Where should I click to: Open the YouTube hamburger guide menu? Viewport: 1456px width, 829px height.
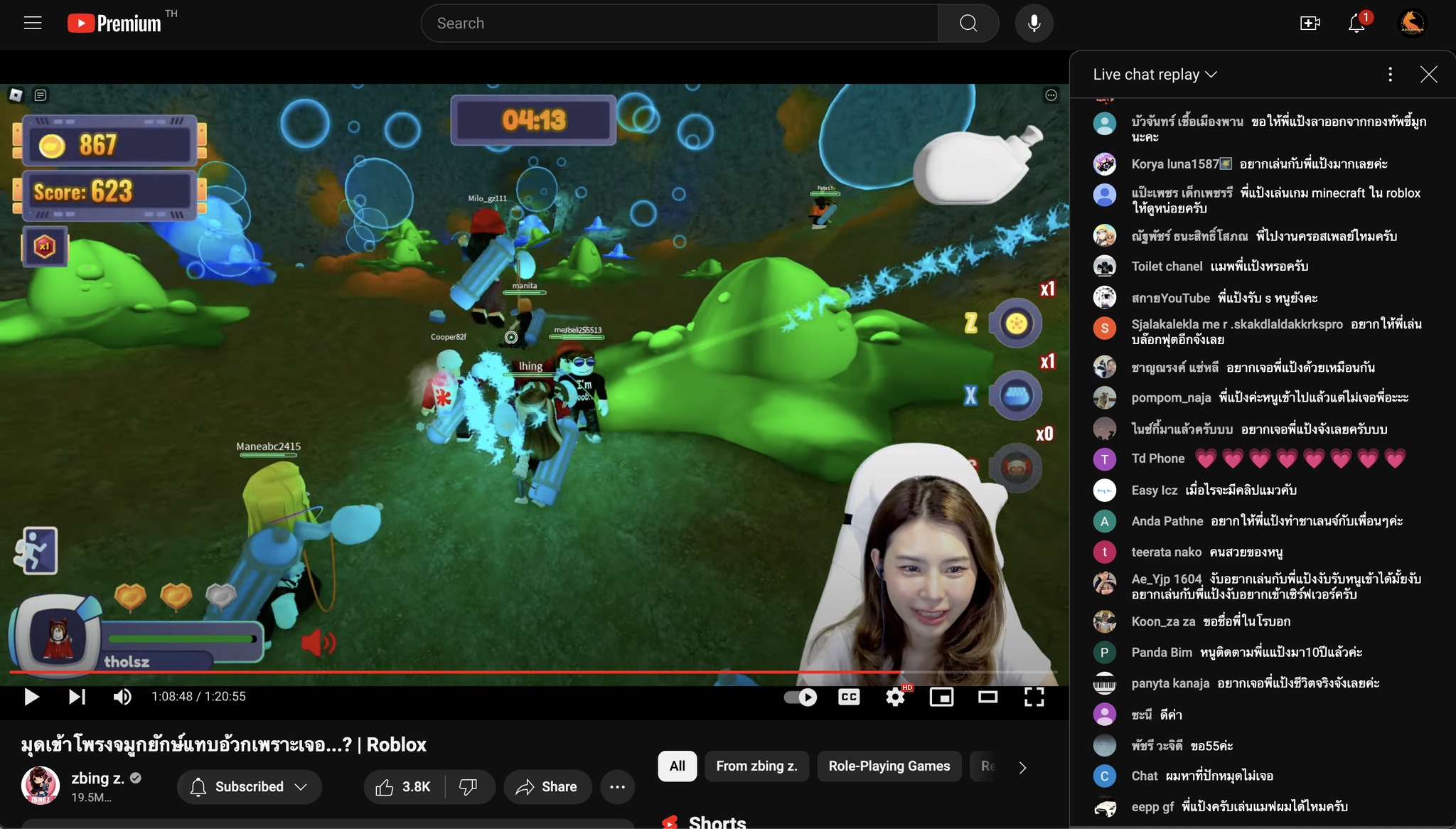click(33, 23)
